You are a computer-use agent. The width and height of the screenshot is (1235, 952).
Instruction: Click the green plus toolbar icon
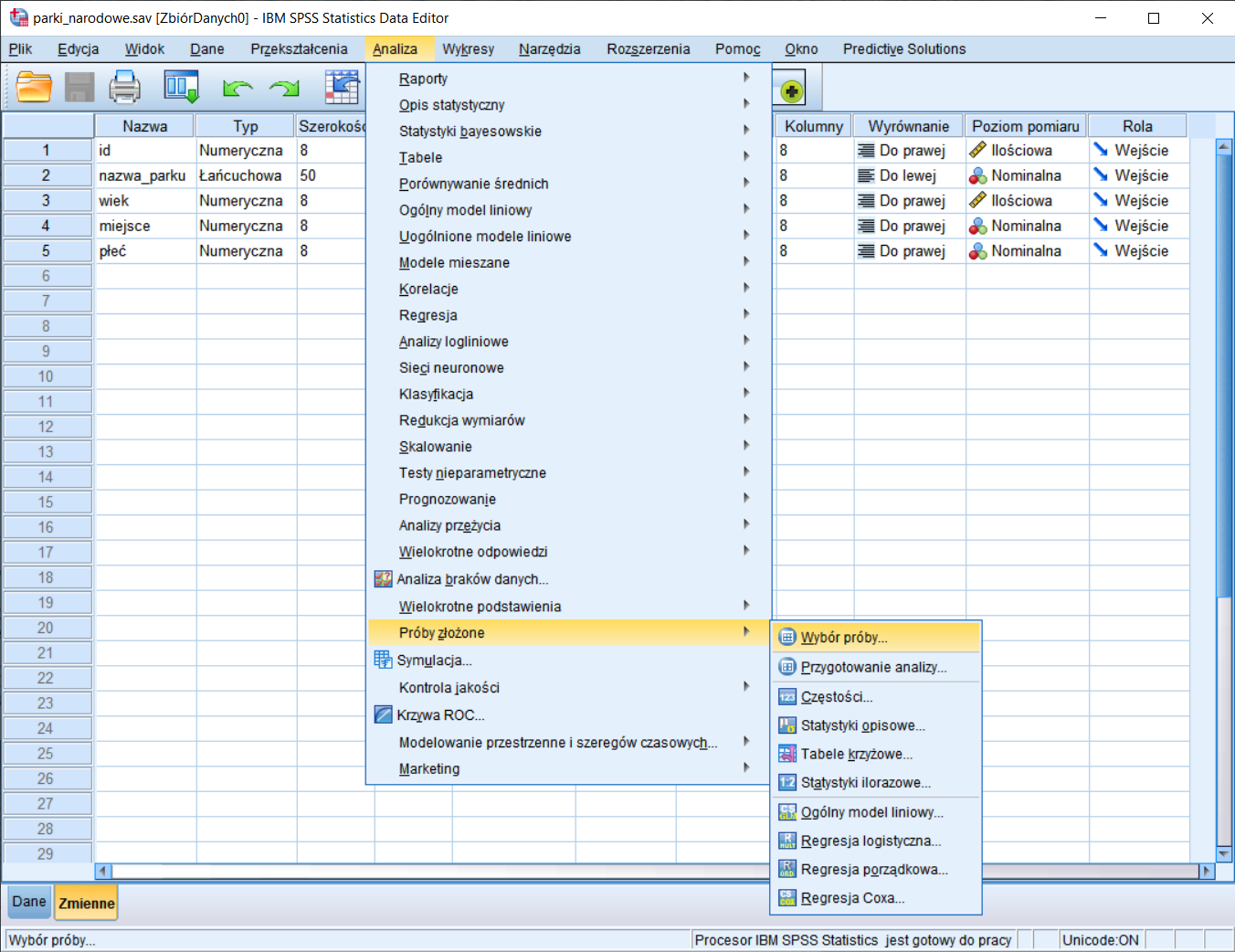pos(792,91)
